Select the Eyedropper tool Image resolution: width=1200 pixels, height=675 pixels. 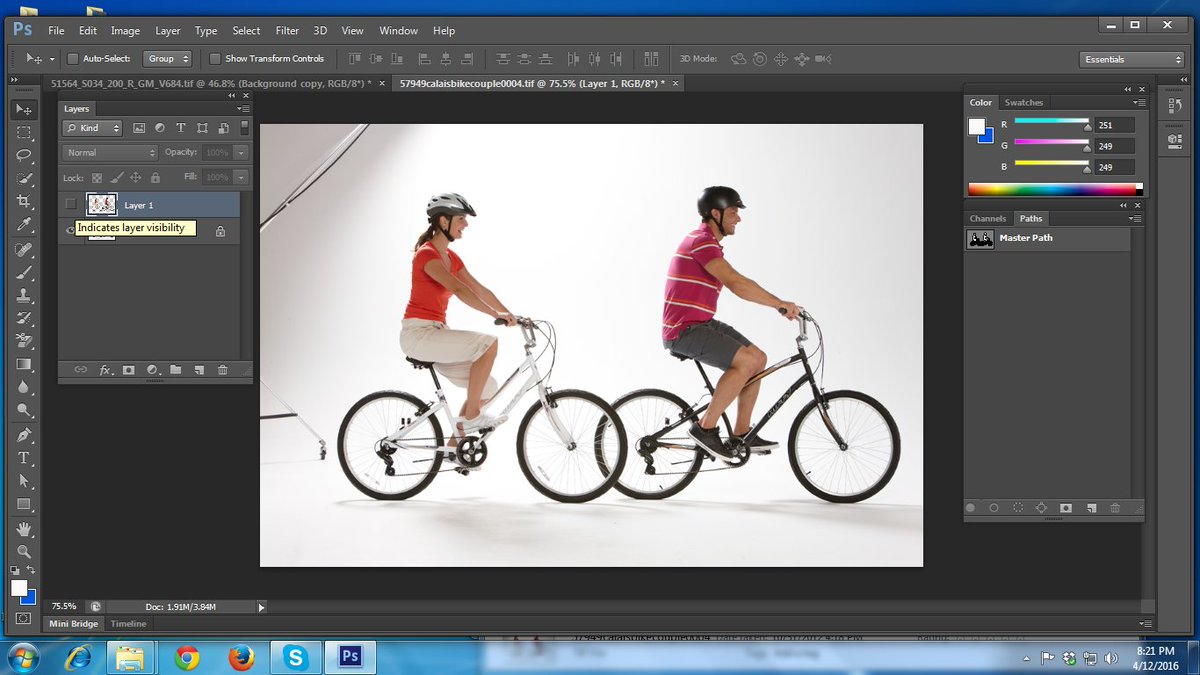click(x=24, y=224)
